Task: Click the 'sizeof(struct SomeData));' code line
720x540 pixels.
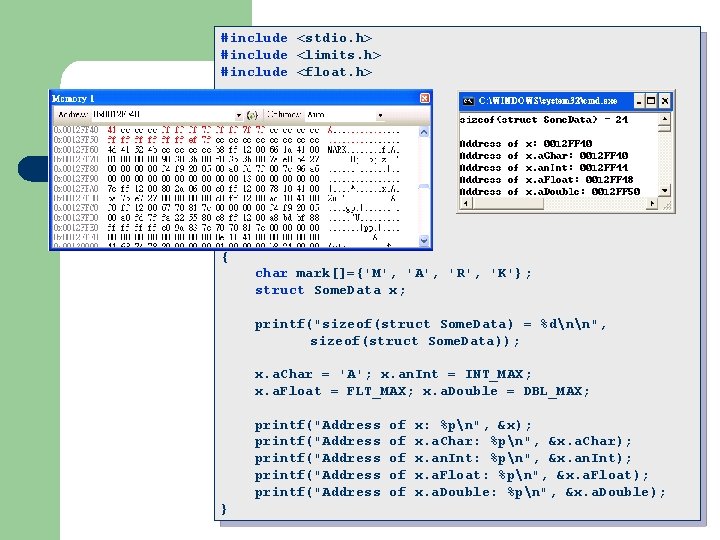Action: pos(415,341)
